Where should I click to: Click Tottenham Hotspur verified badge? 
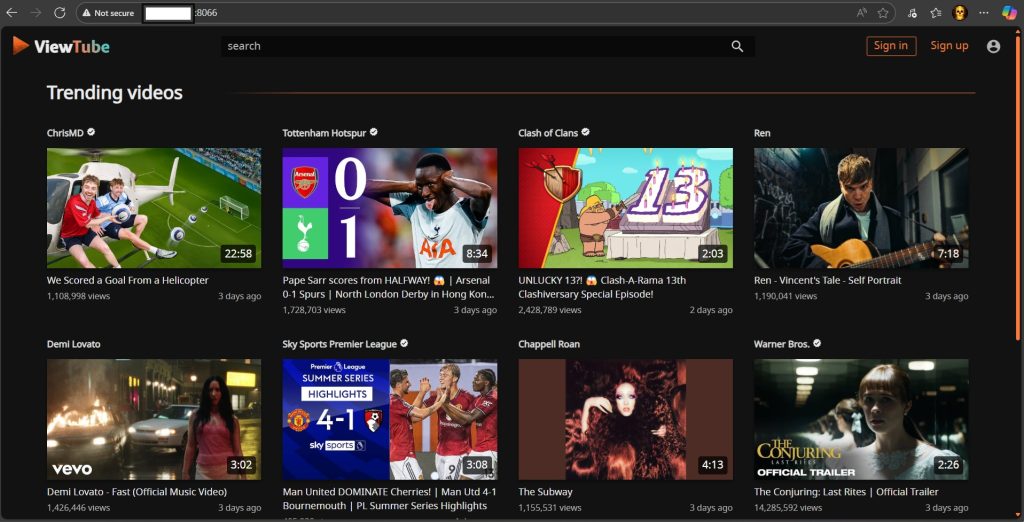(374, 132)
